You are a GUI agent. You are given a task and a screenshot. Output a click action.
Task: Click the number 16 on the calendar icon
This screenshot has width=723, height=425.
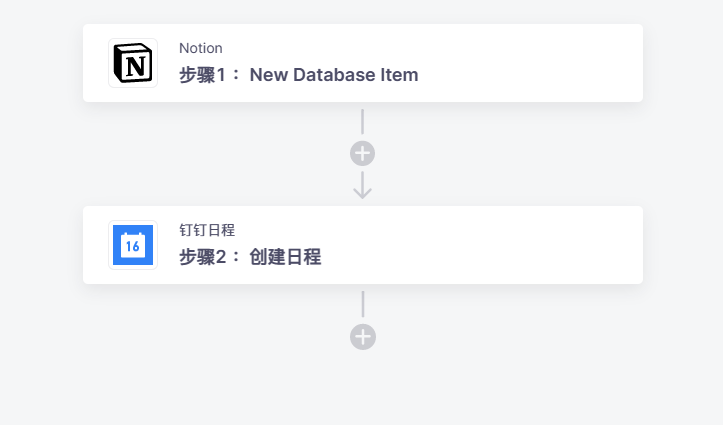pos(133,247)
